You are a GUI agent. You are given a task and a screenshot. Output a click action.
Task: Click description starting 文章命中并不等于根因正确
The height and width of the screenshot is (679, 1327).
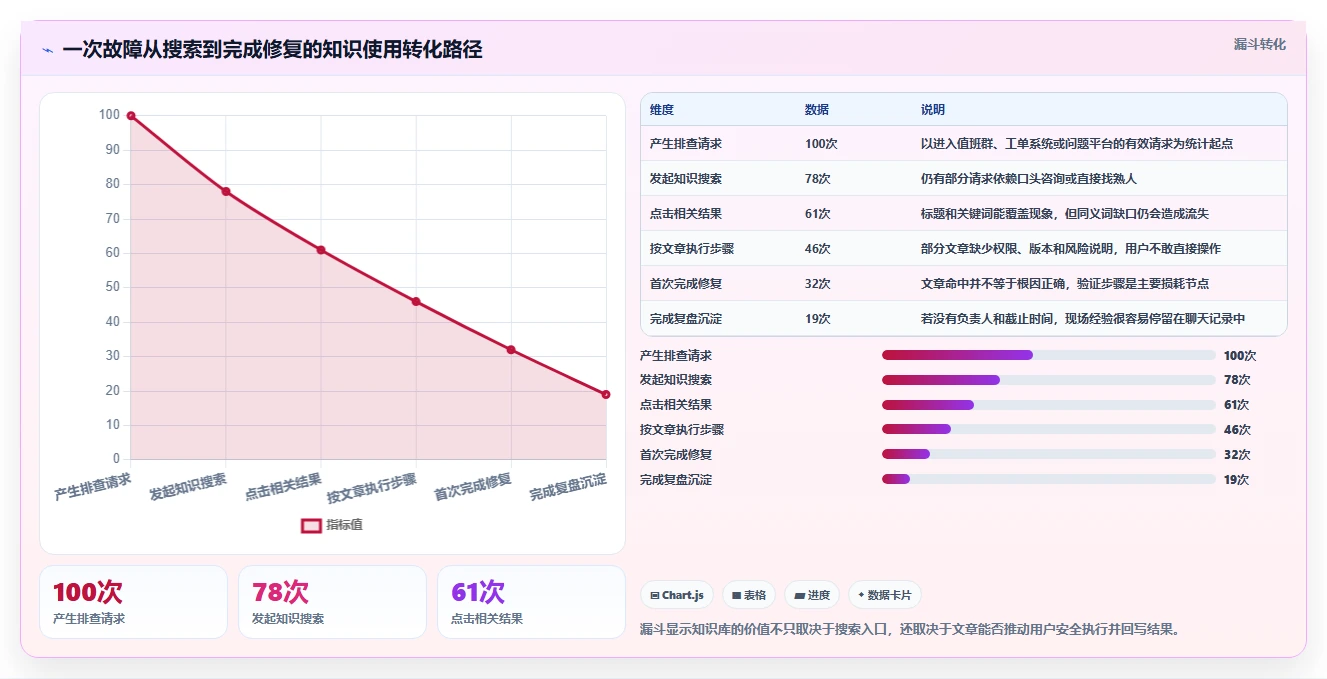point(1065,284)
